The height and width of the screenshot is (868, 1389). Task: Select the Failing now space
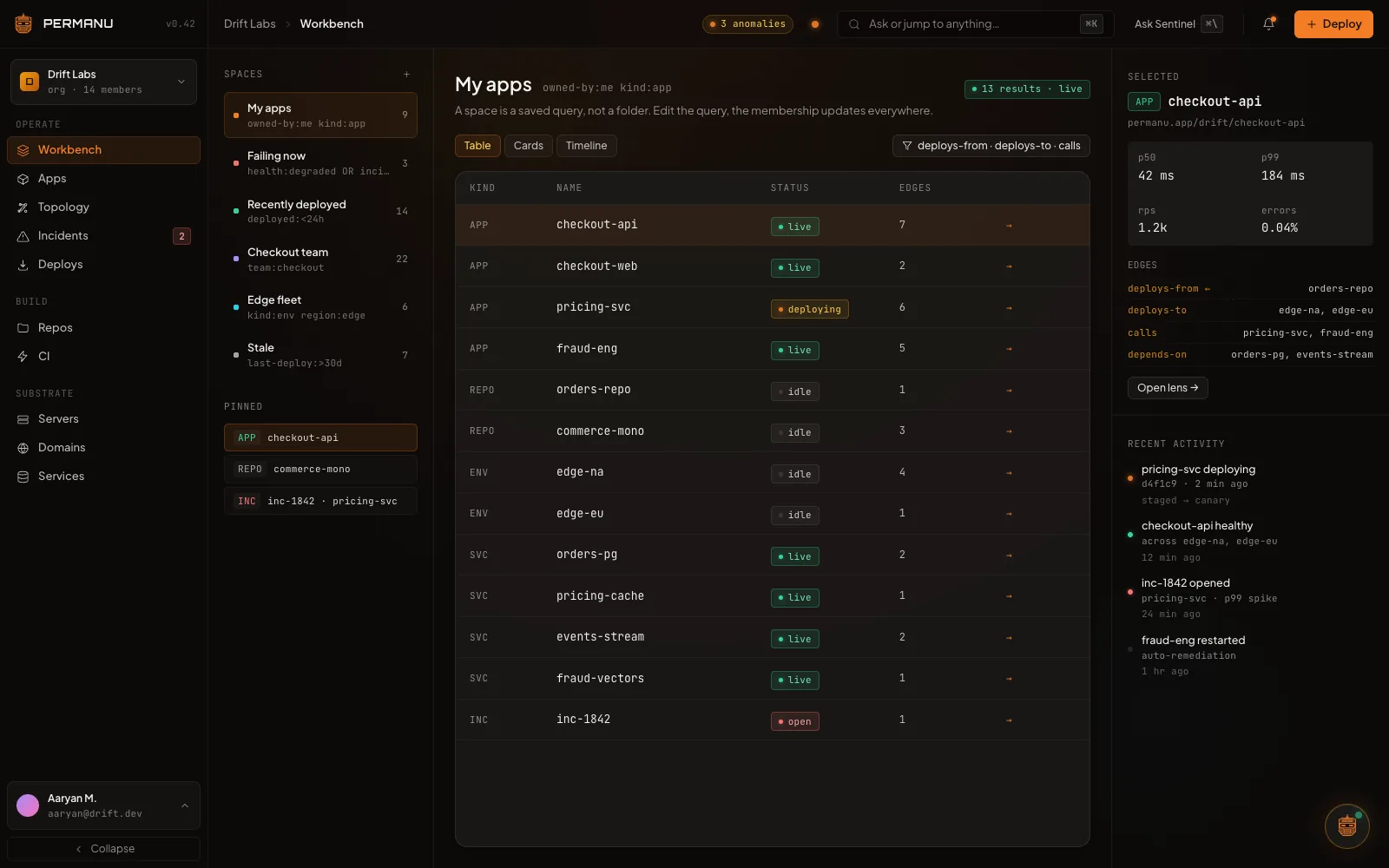[x=320, y=163]
